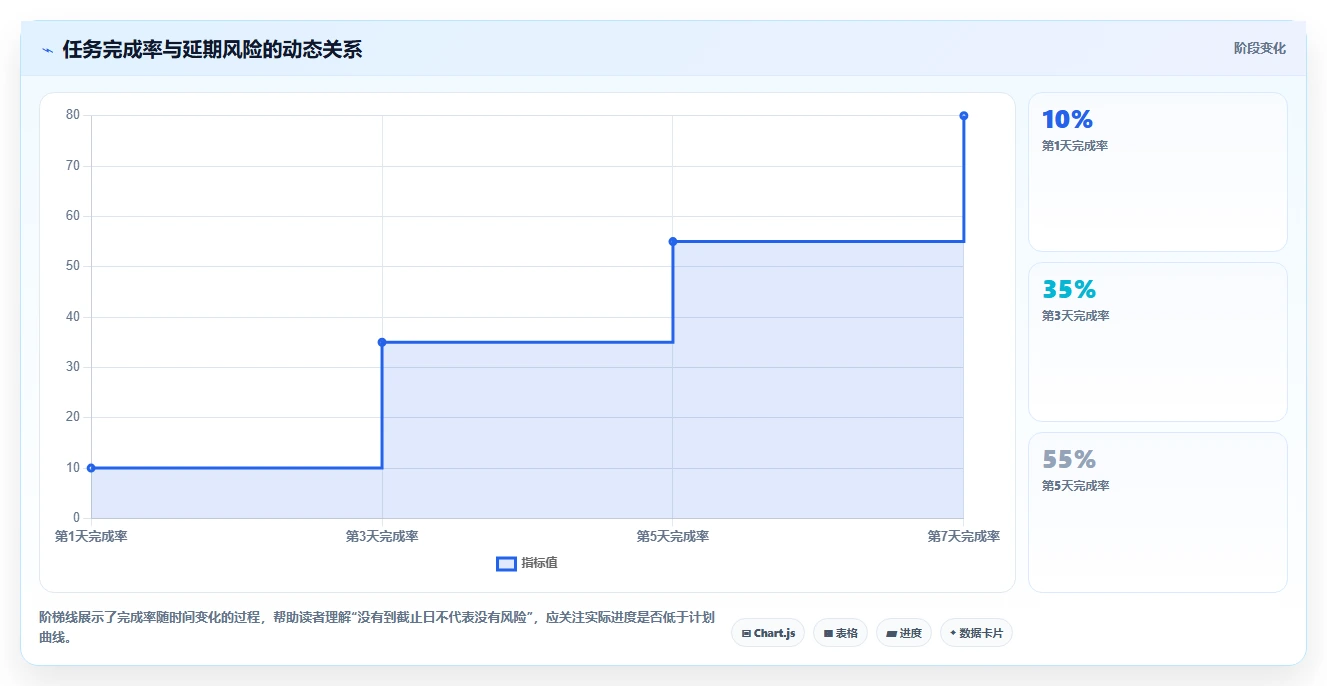
Task: Click the chart title 任务完成率与延期风险的动态关系
Action: (212, 50)
